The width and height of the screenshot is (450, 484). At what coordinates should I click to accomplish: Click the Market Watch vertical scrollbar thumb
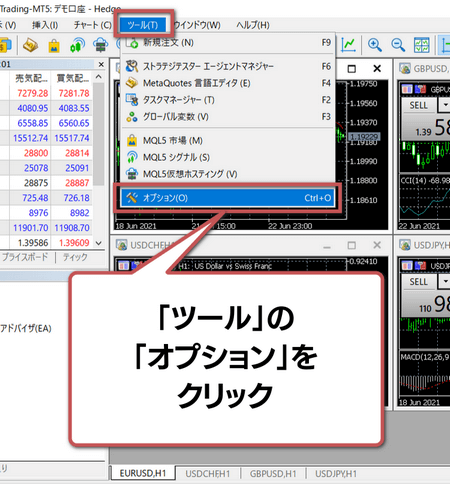pos(98,133)
